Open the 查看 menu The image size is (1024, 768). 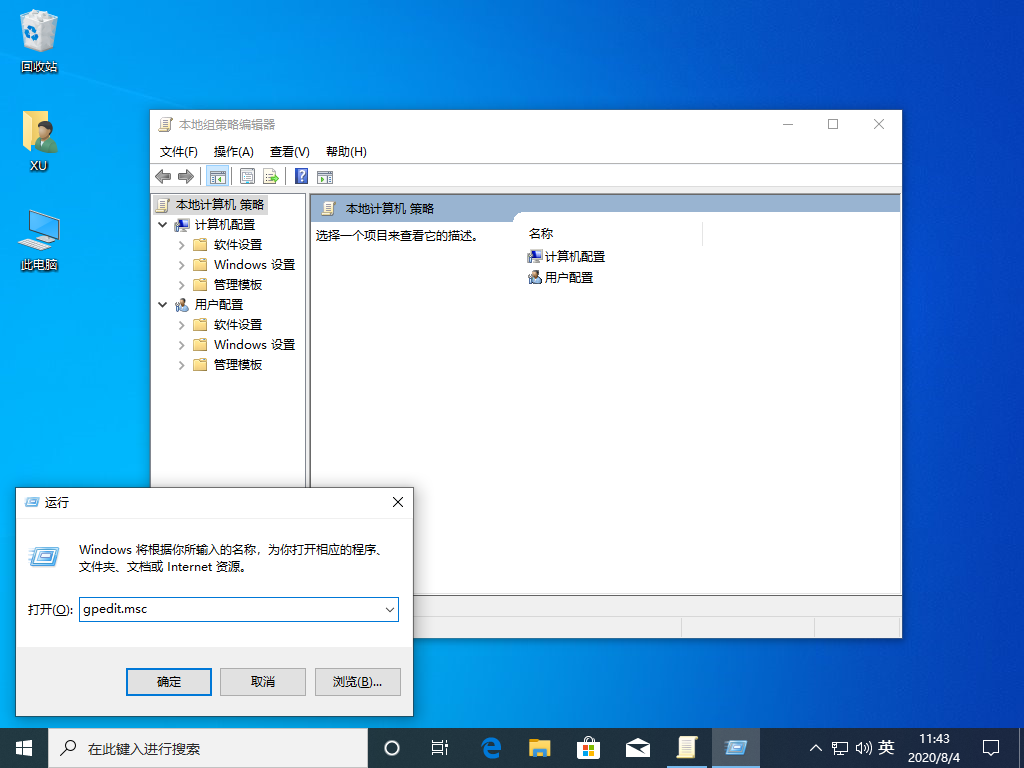point(288,151)
